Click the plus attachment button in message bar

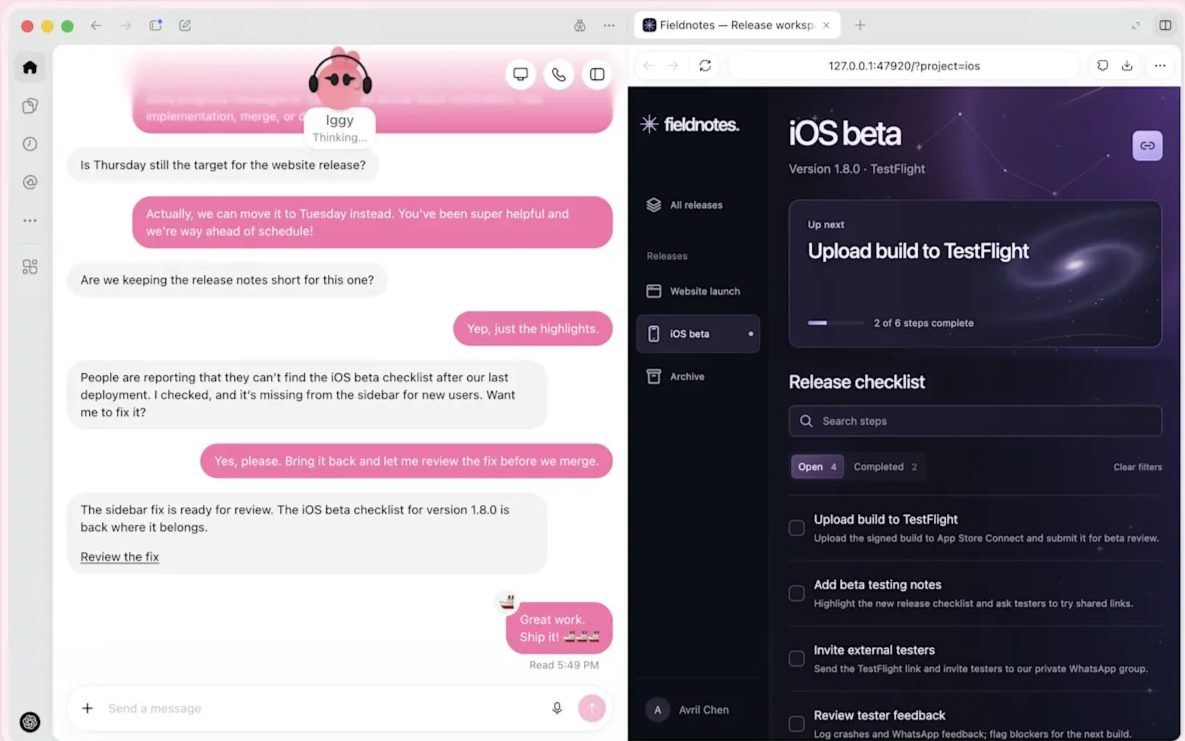[x=88, y=708]
